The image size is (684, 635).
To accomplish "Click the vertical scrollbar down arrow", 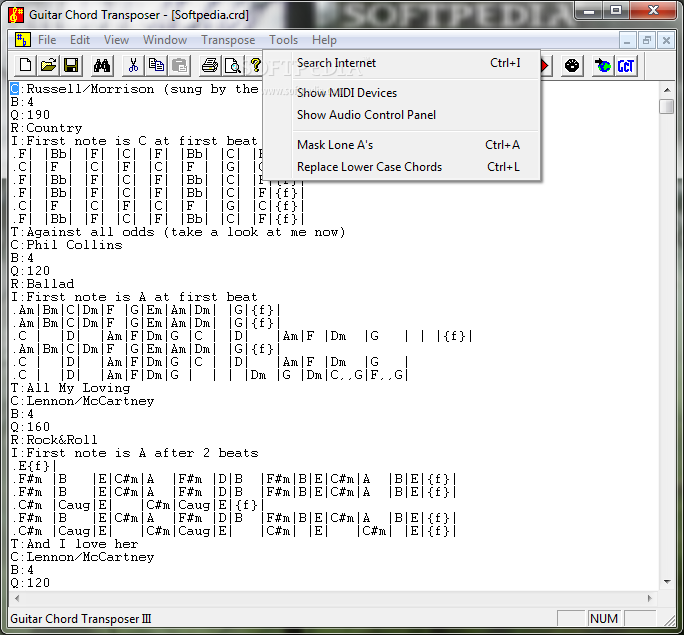I will pyautogui.click(x=667, y=581).
